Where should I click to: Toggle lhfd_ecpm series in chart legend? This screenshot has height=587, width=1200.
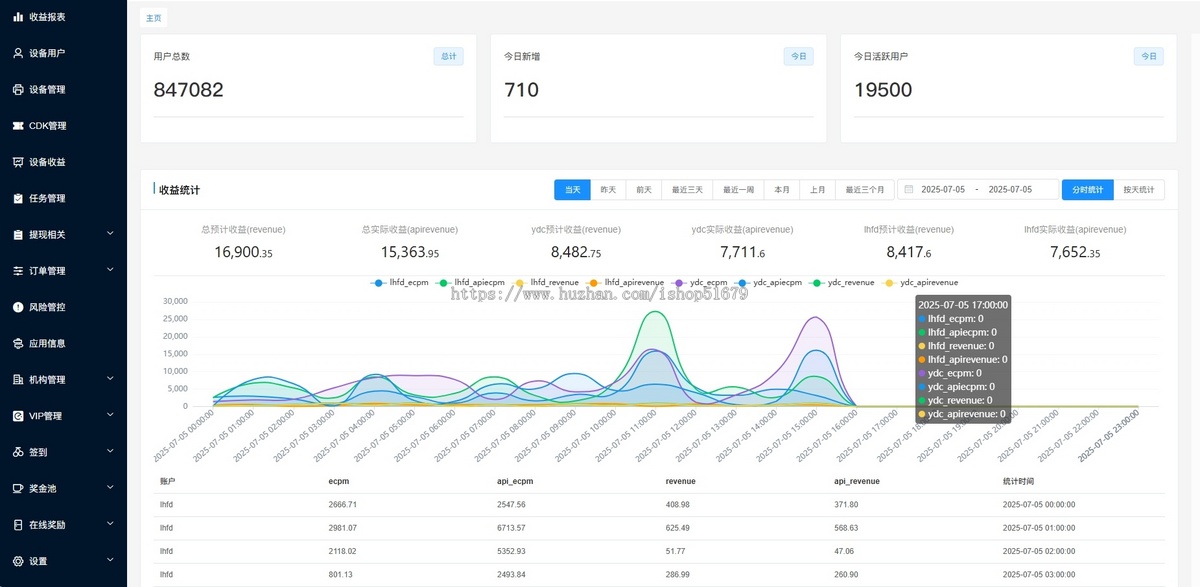(399, 283)
